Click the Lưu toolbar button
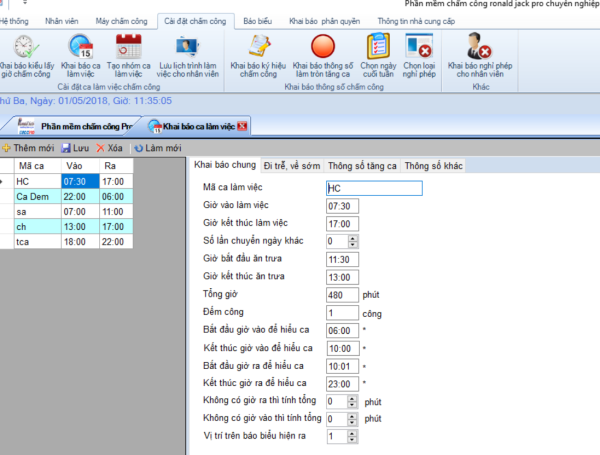Viewport: 600px width, 455px height. (75, 148)
